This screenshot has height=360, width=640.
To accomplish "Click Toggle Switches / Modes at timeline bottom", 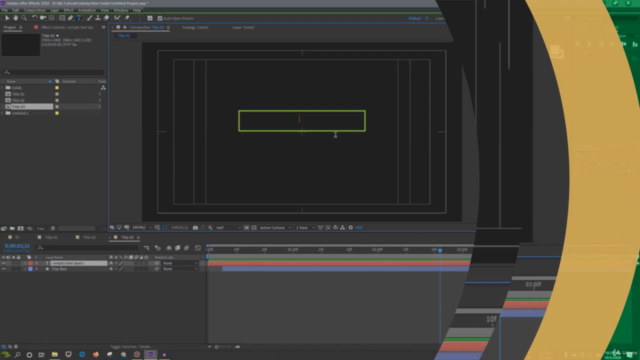I will pyautogui.click(x=131, y=347).
